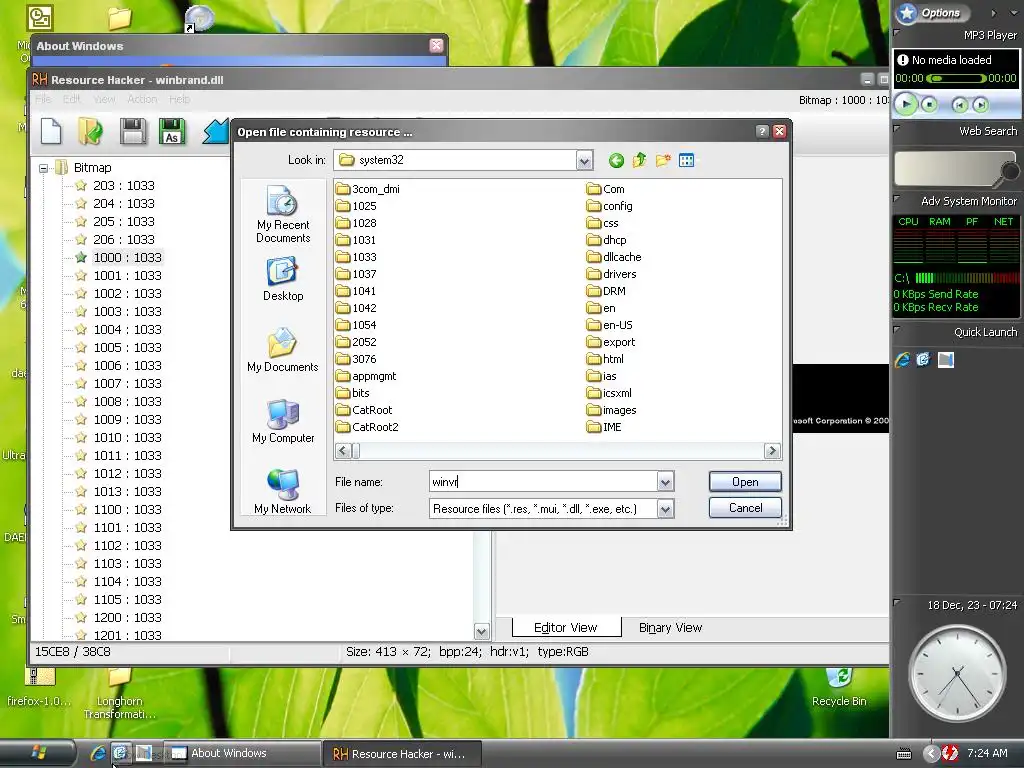Launch Internet Explorer from sidebar Quick Launch

tap(902, 359)
